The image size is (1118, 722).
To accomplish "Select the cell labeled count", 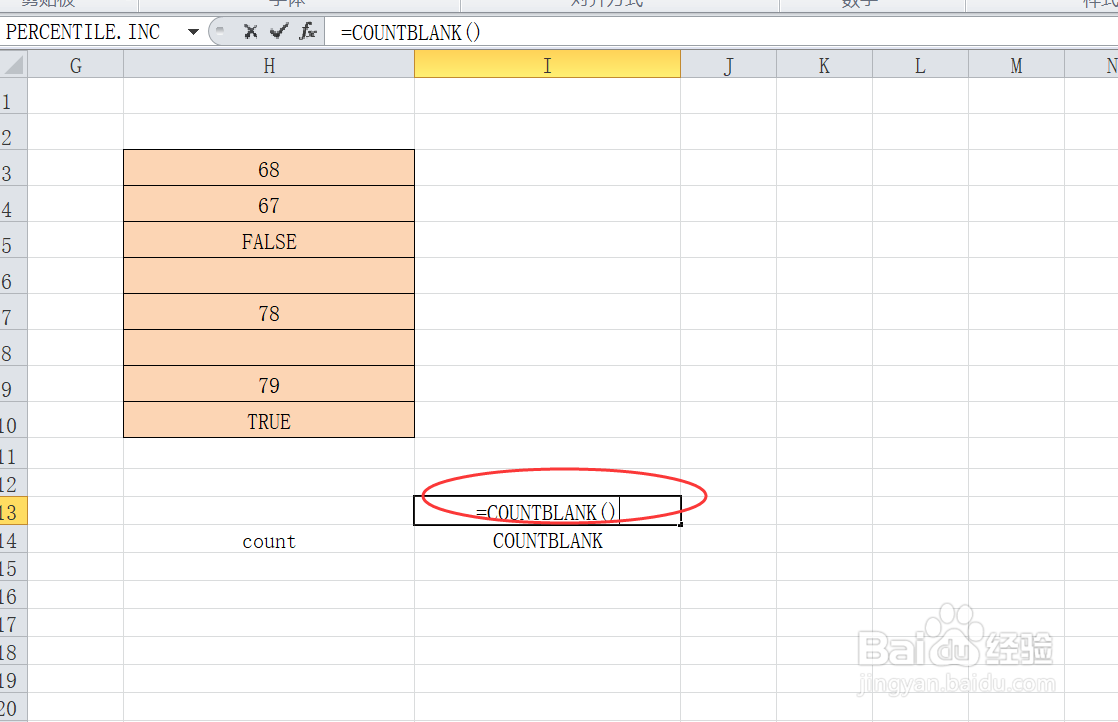I will pyautogui.click(x=268, y=540).
